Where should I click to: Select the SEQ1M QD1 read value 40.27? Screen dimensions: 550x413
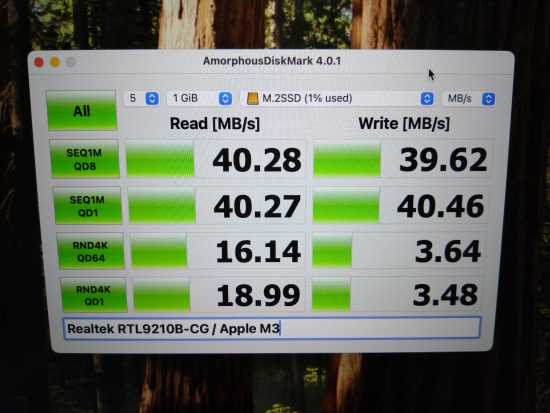(257, 206)
